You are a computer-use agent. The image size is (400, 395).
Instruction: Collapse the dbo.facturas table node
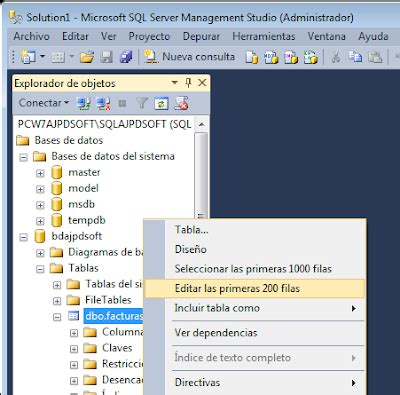coord(57,317)
